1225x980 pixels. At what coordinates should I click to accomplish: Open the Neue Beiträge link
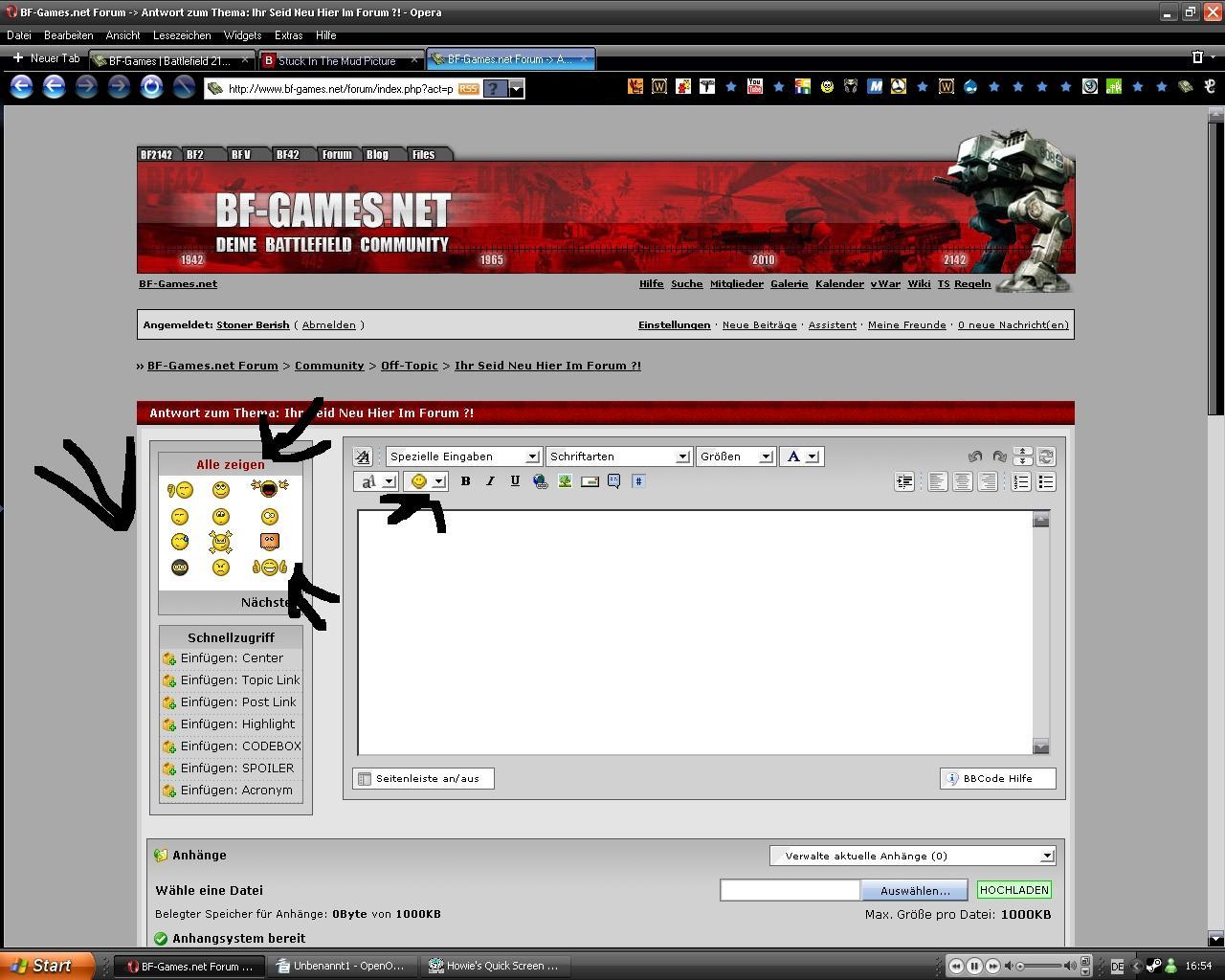pos(759,324)
